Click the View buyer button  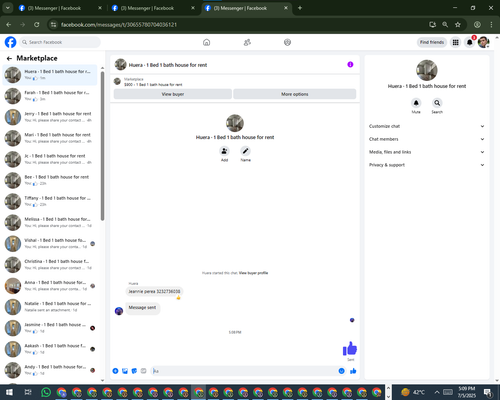pos(173,94)
